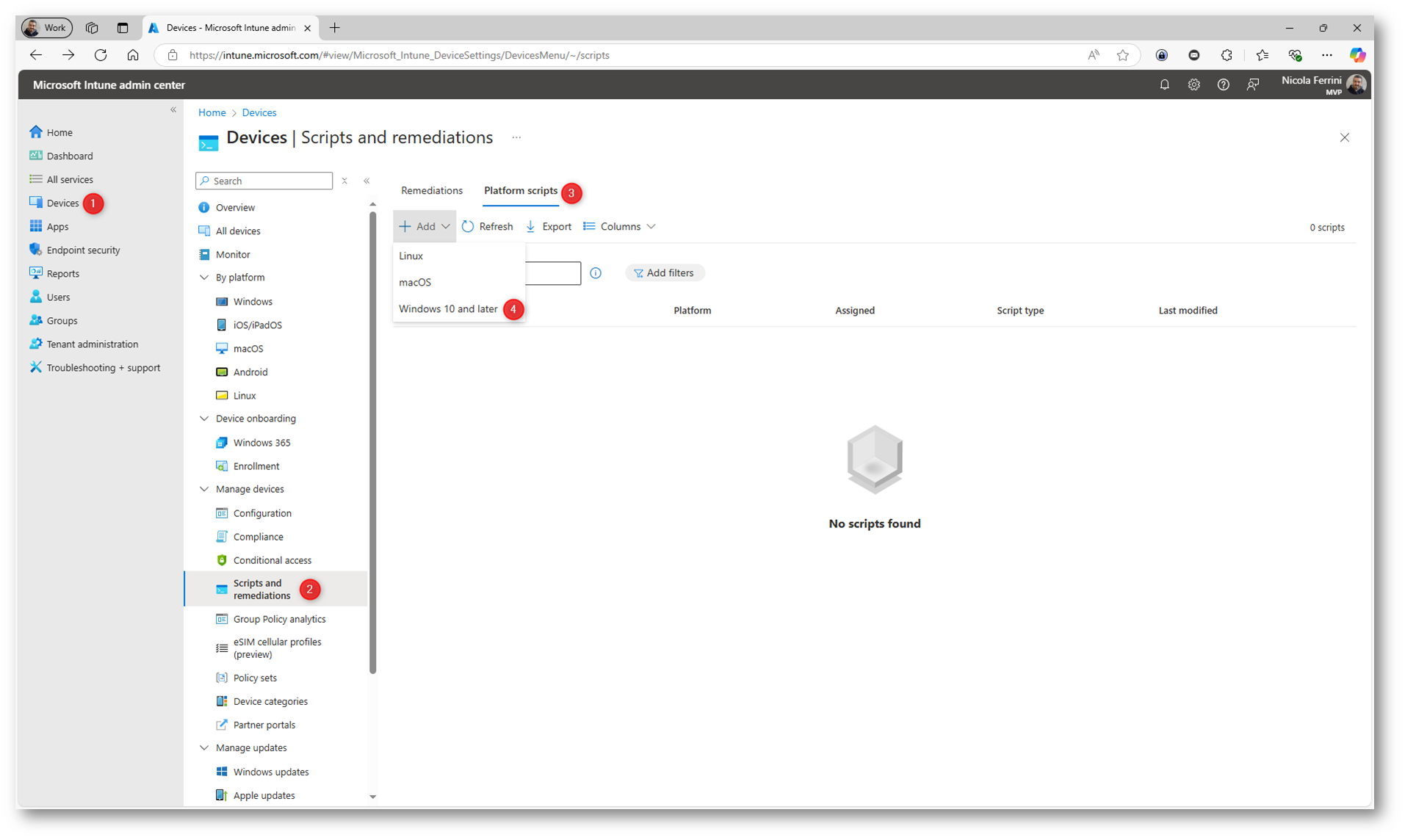Open All services list
The width and height of the screenshot is (1405, 840).
pos(62,180)
